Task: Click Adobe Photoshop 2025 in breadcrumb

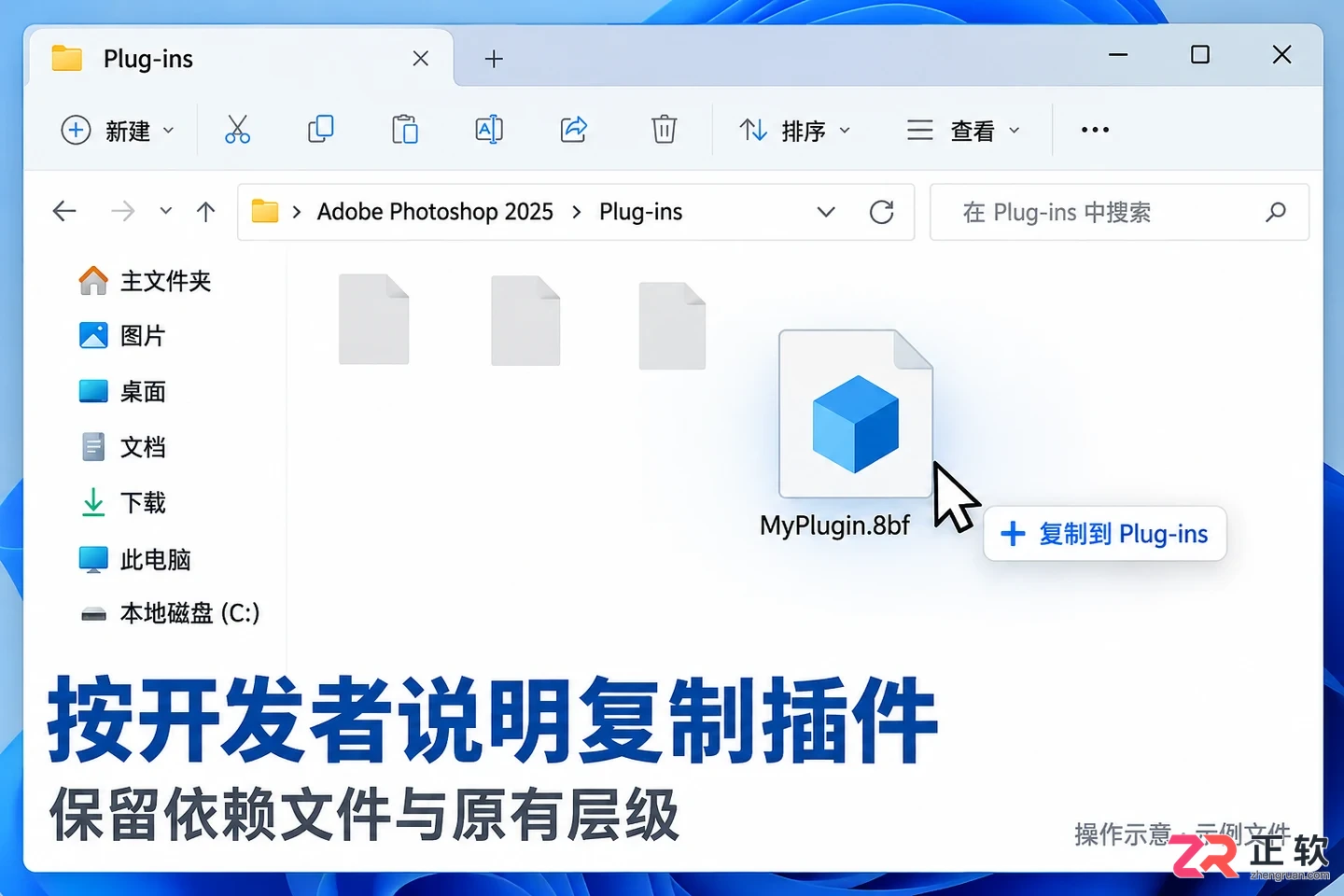Action: pyautogui.click(x=435, y=212)
